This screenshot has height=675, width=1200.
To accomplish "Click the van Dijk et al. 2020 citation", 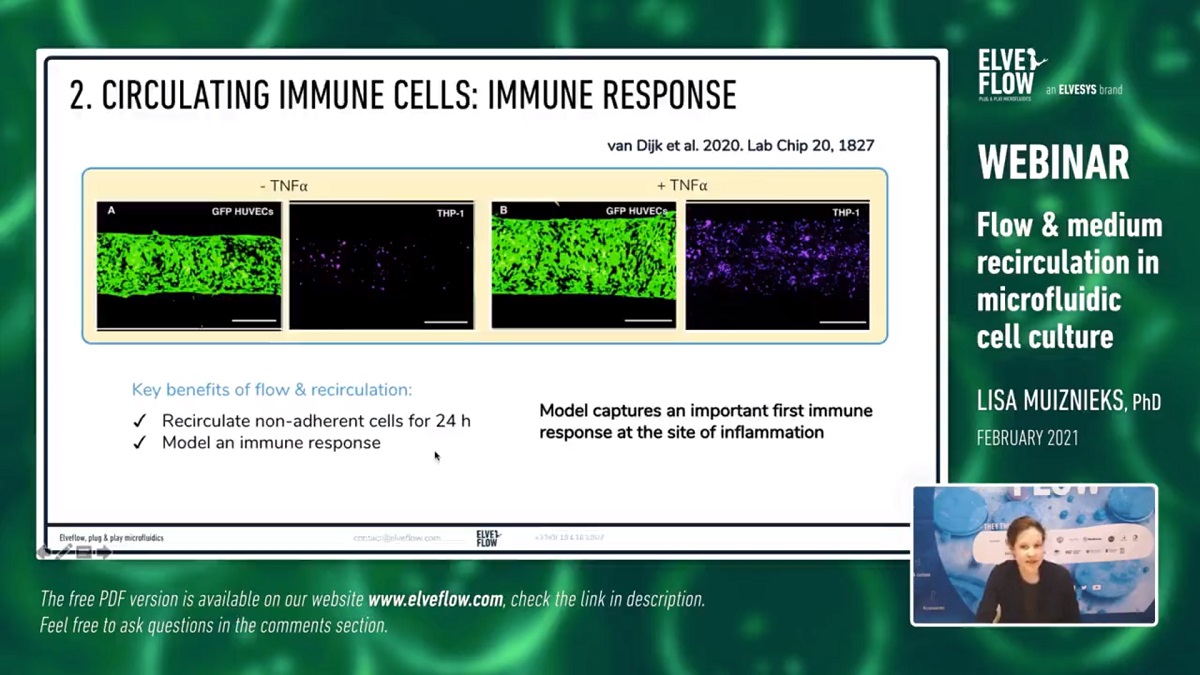I will coord(740,146).
